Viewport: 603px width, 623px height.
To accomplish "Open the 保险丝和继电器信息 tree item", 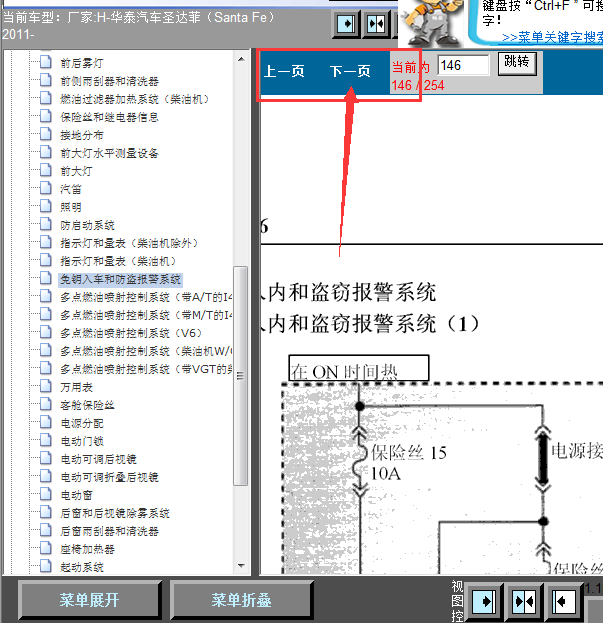I will [x=109, y=117].
